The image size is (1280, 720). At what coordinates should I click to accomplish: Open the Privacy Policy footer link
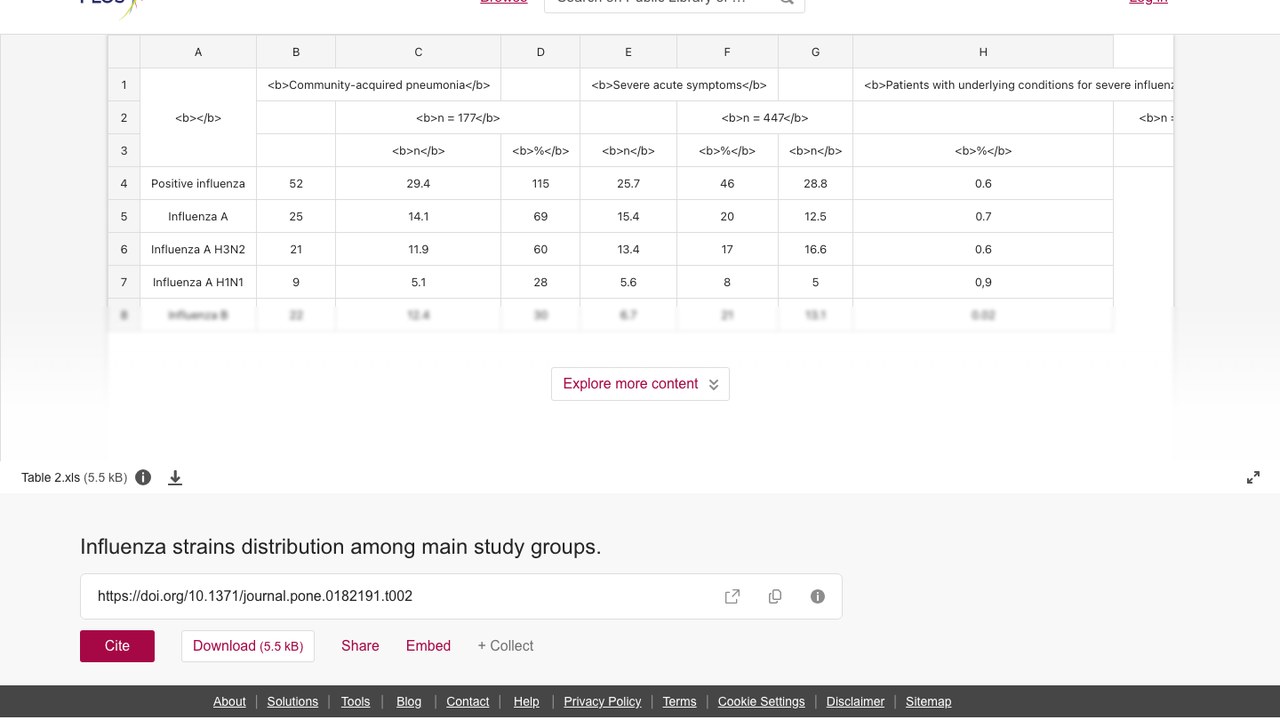point(602,702)
